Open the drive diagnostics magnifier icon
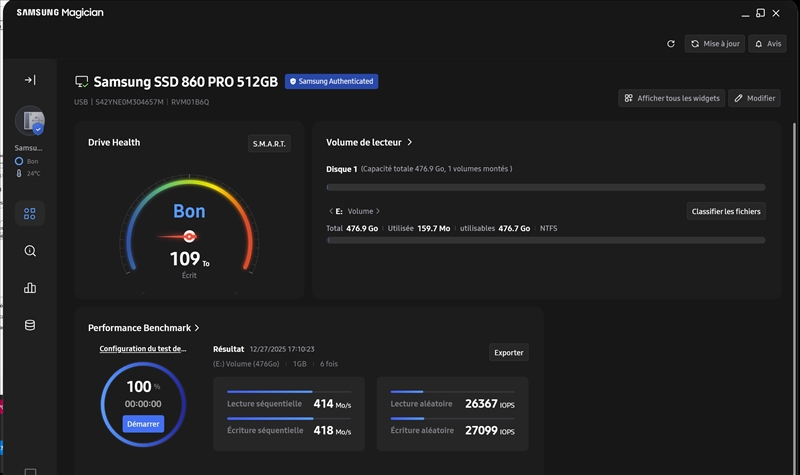Viewport: 800px width, 475px height. pos(30,251)
